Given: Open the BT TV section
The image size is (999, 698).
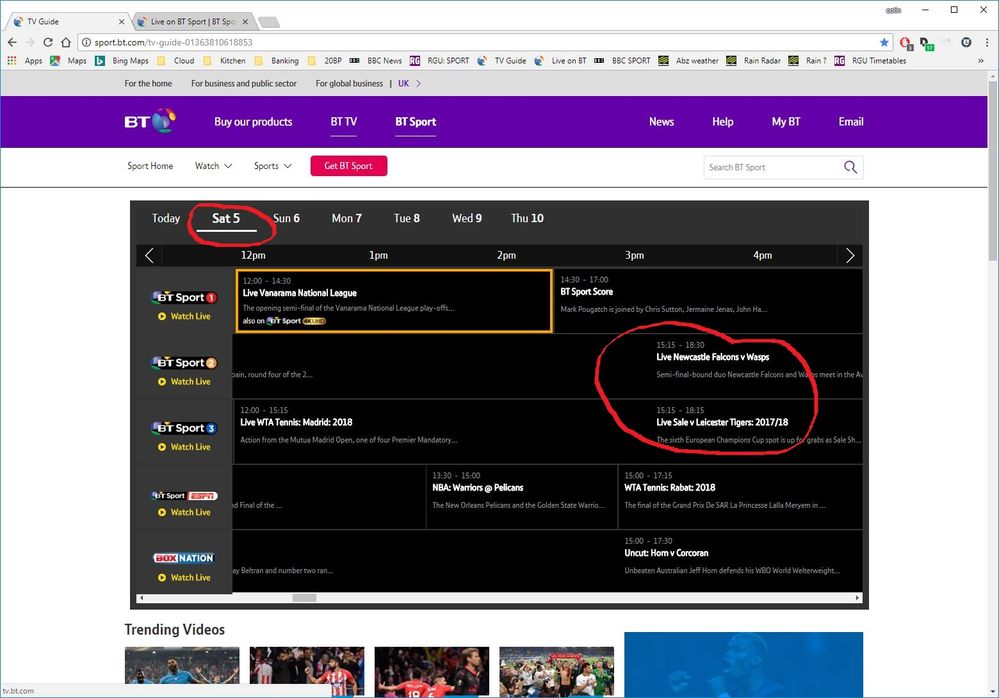Looking at the screenshot, I should click(343, 122).
